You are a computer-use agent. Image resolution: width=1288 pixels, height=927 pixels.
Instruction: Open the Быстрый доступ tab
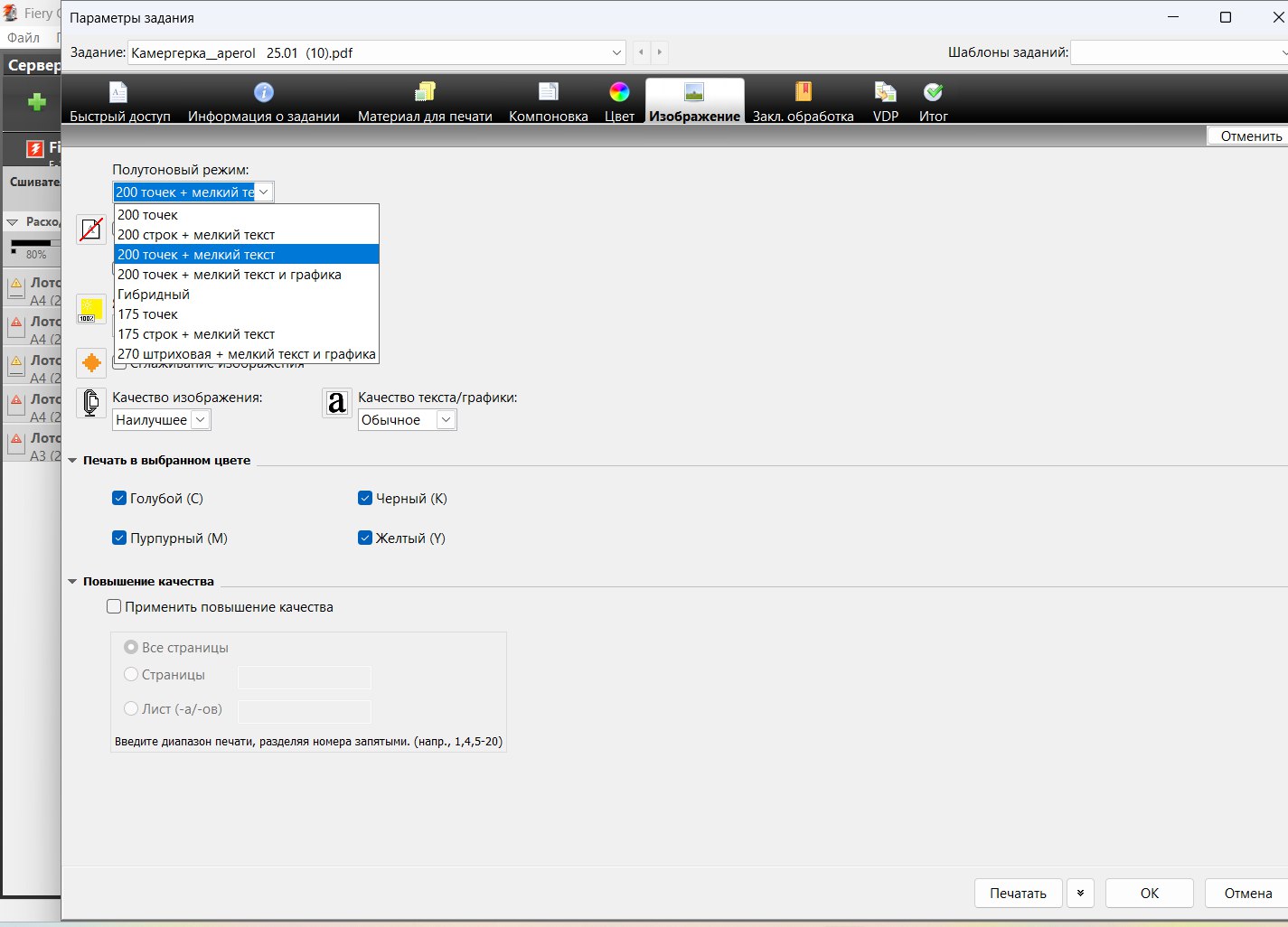(x=120, y=101)
